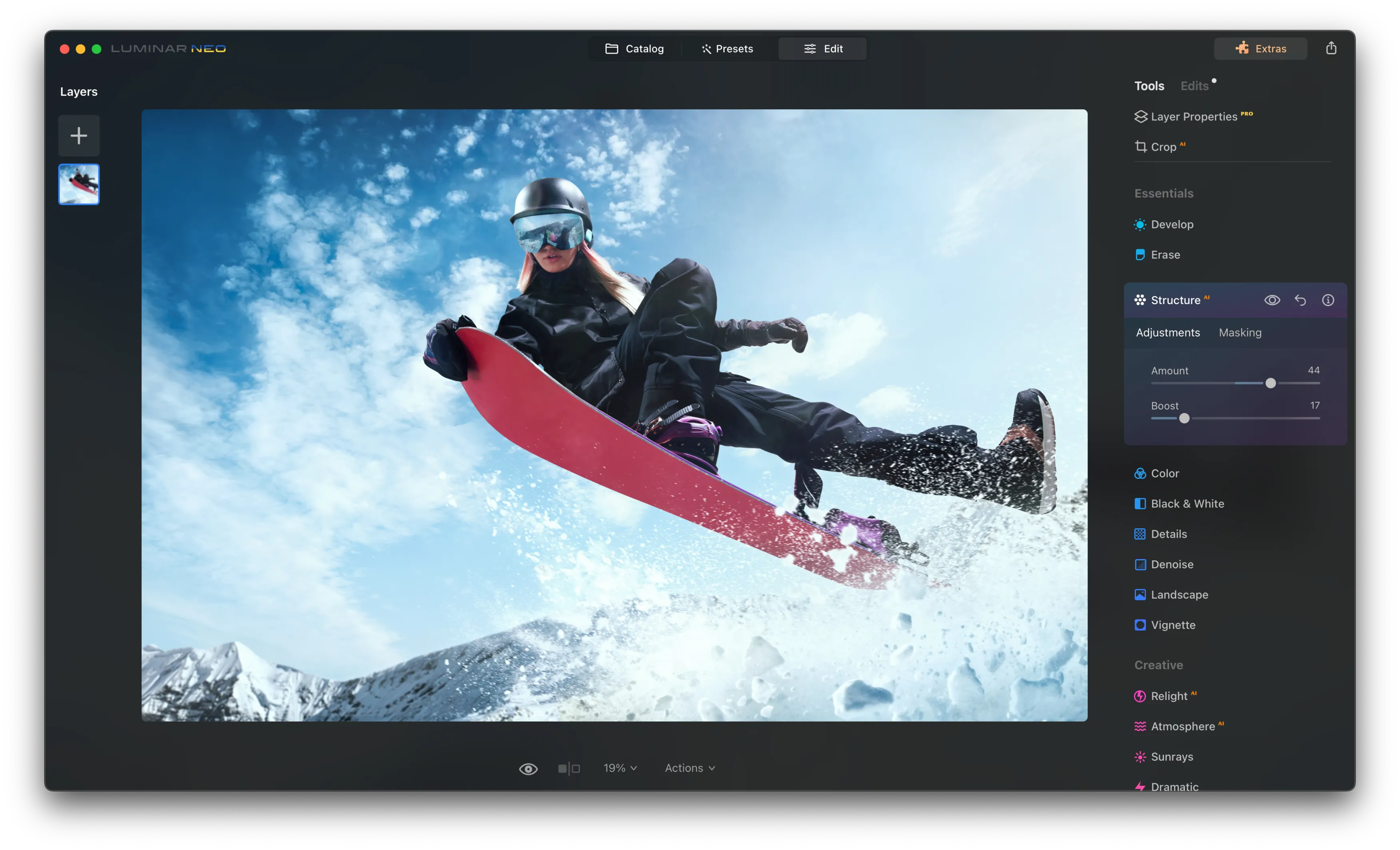This screenshot has width=1400, height=850.
Task: Show Structure tool info icon
Action: (x=1328, y=300)
